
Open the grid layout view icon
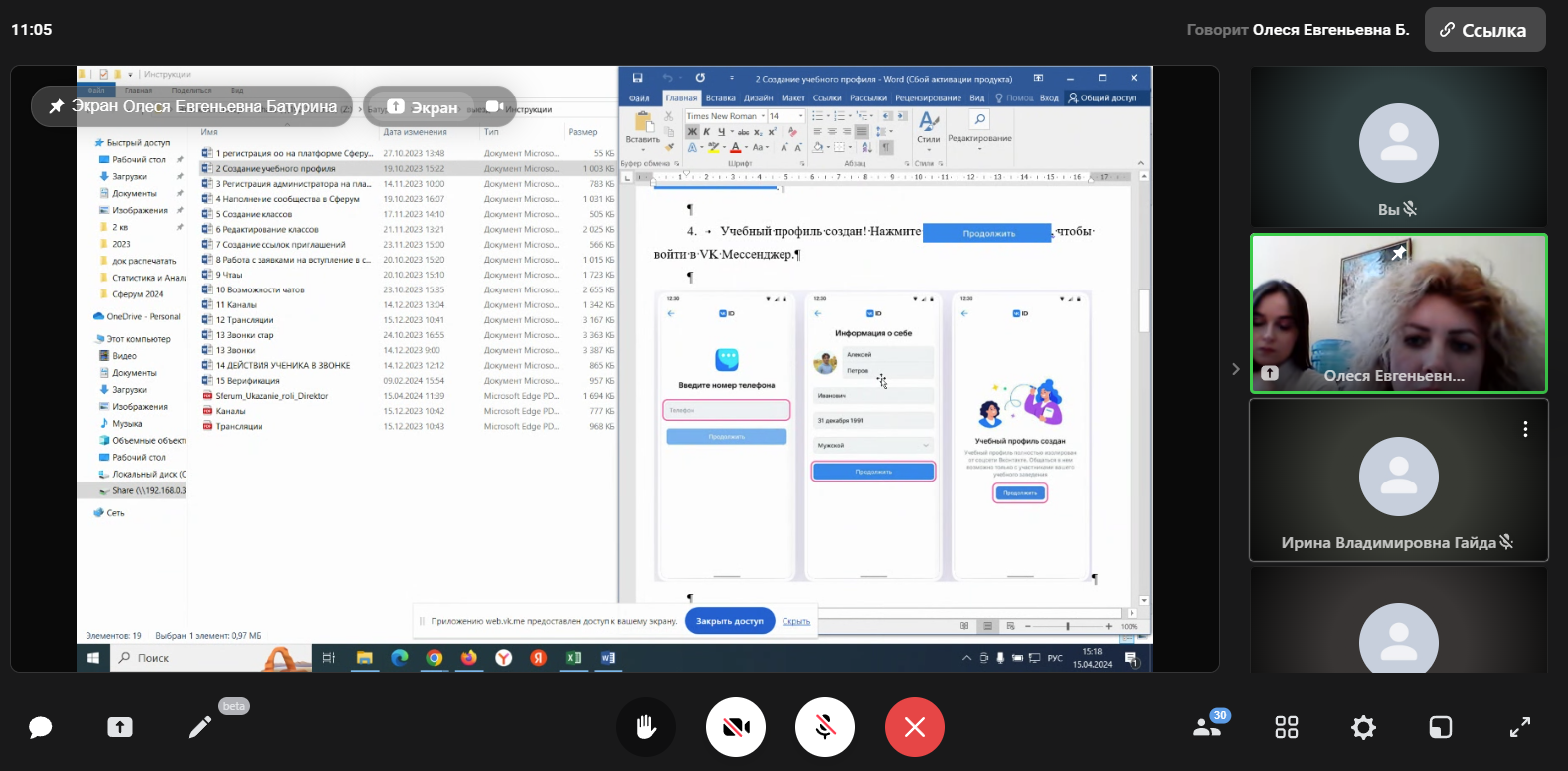pos(1287,728)
